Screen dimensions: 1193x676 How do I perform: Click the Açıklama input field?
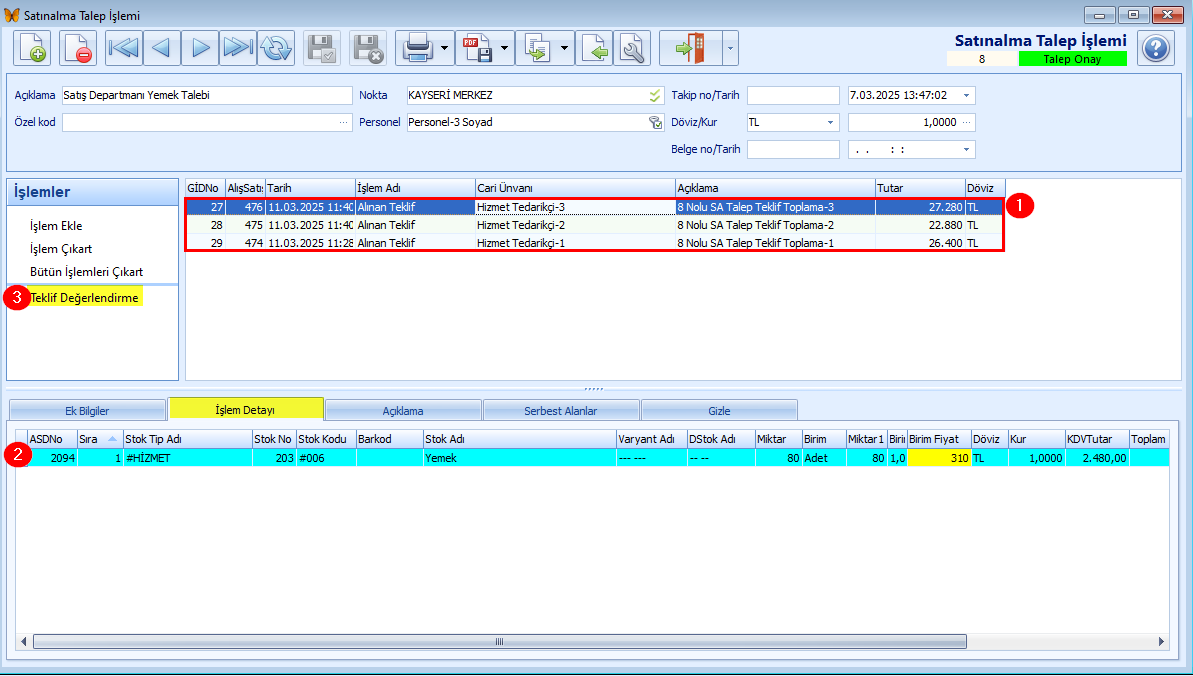click(207, 95)
